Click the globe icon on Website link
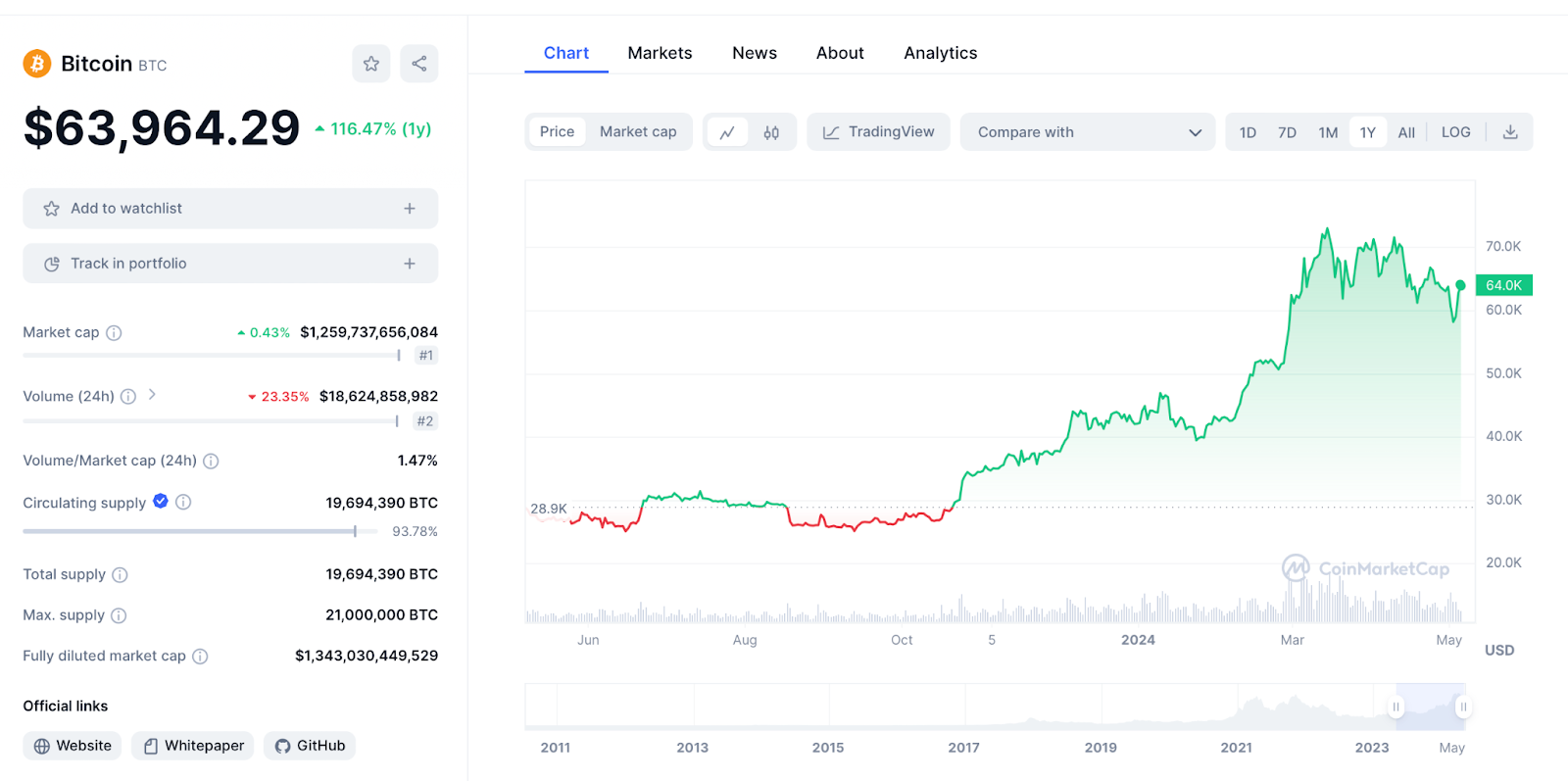The height and width of the screenshot is (781, 1568). click(42, 746)
